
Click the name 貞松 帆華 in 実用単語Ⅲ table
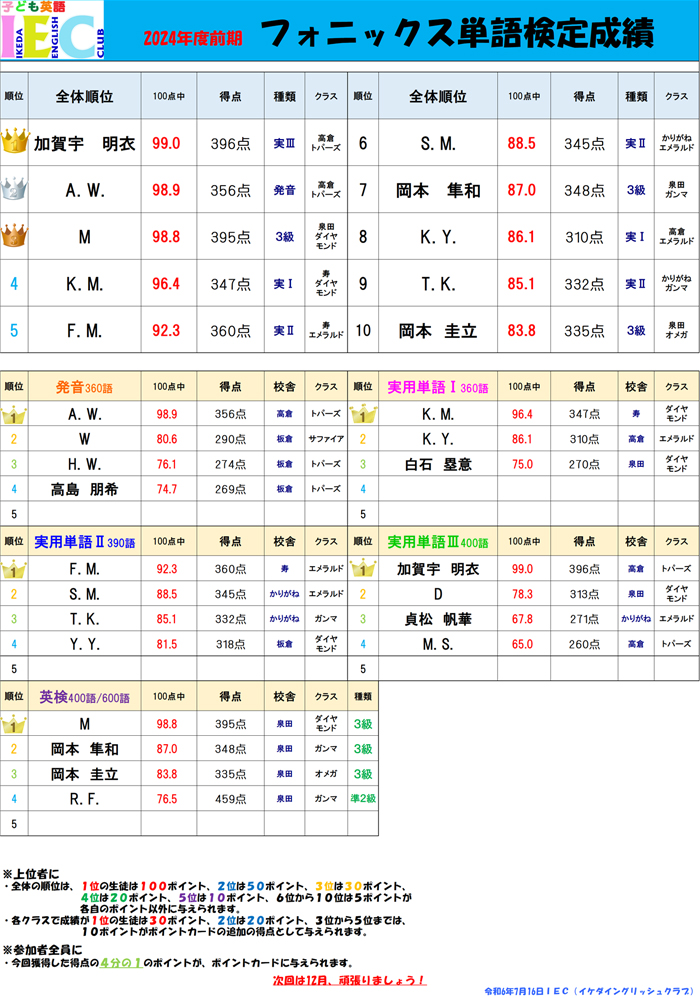pyautogui.click(x=438, y=618)
